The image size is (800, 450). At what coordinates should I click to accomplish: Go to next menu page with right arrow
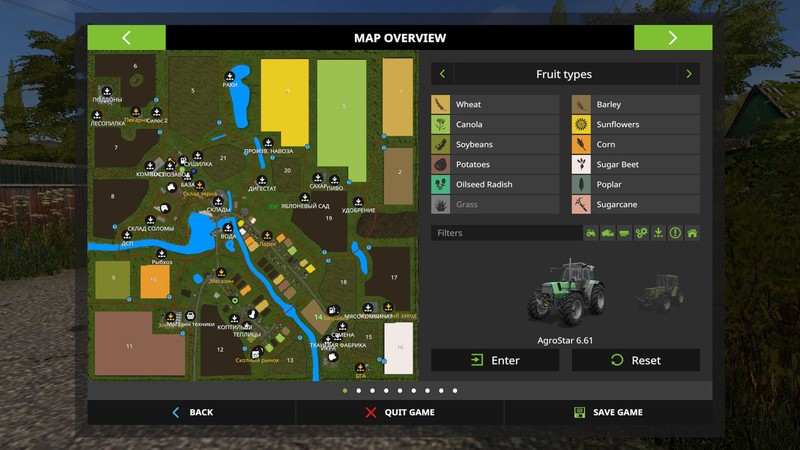click(673, 38)
